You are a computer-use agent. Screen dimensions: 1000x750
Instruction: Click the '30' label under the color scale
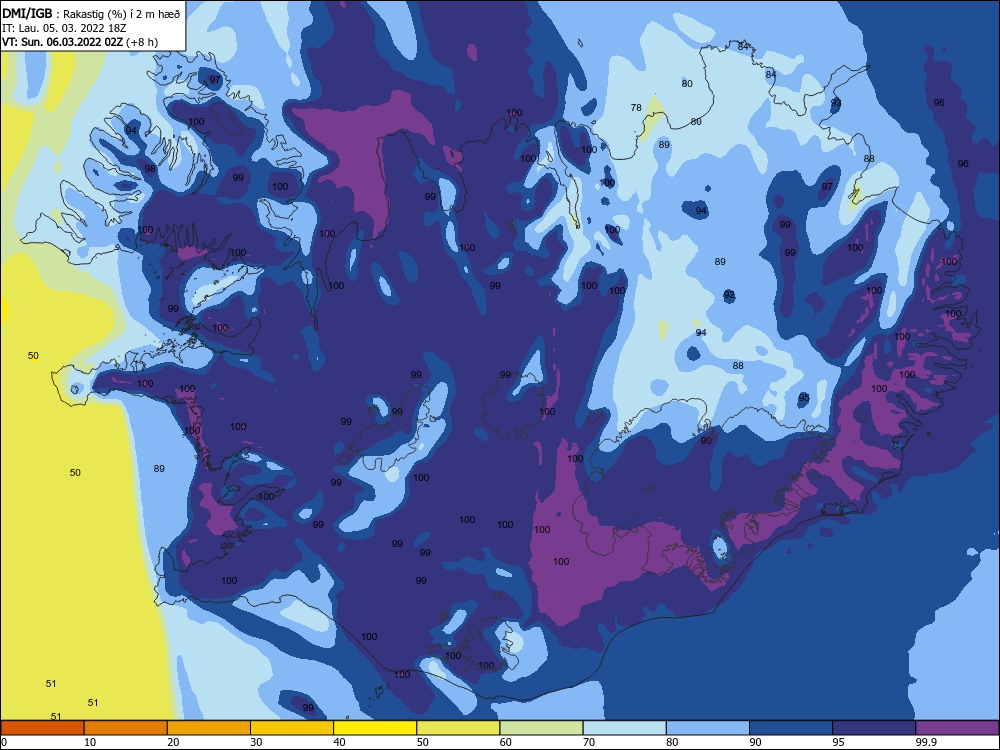(256, 742)
